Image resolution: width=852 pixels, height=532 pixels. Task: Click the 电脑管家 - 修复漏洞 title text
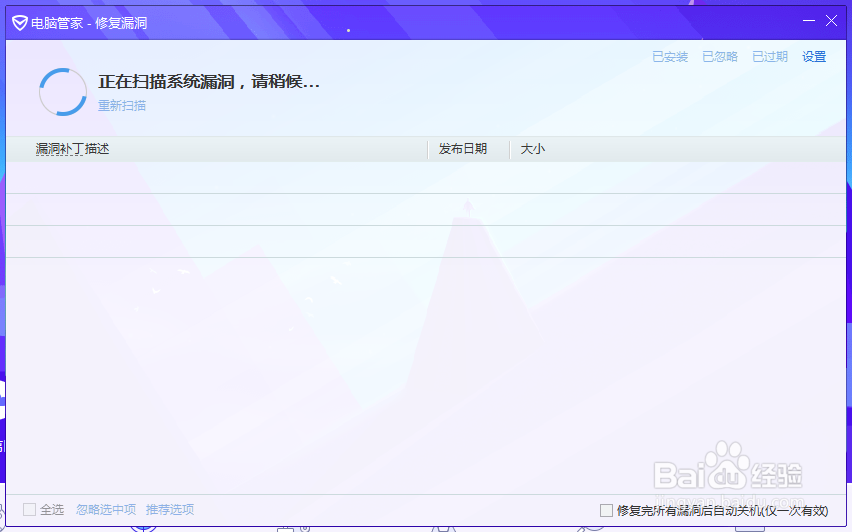click(x=89, y=23)
